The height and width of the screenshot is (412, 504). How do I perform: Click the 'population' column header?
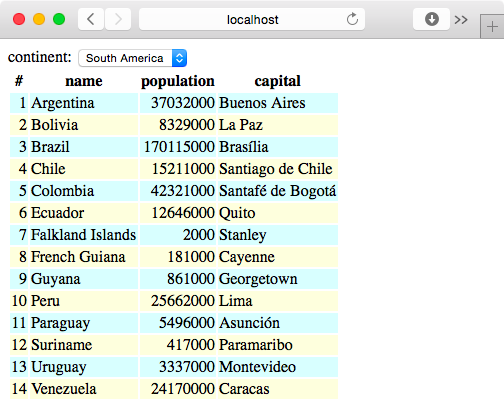178,81
